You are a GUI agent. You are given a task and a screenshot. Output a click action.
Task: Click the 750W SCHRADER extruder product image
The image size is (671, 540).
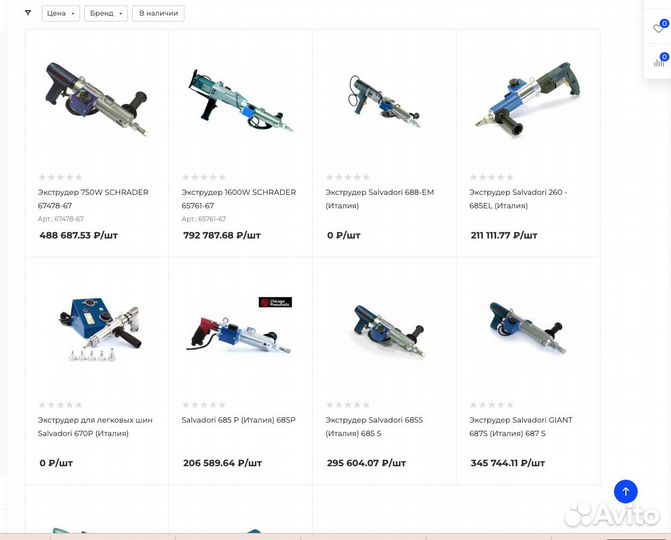pyautogui.click(x=97, y=100)
